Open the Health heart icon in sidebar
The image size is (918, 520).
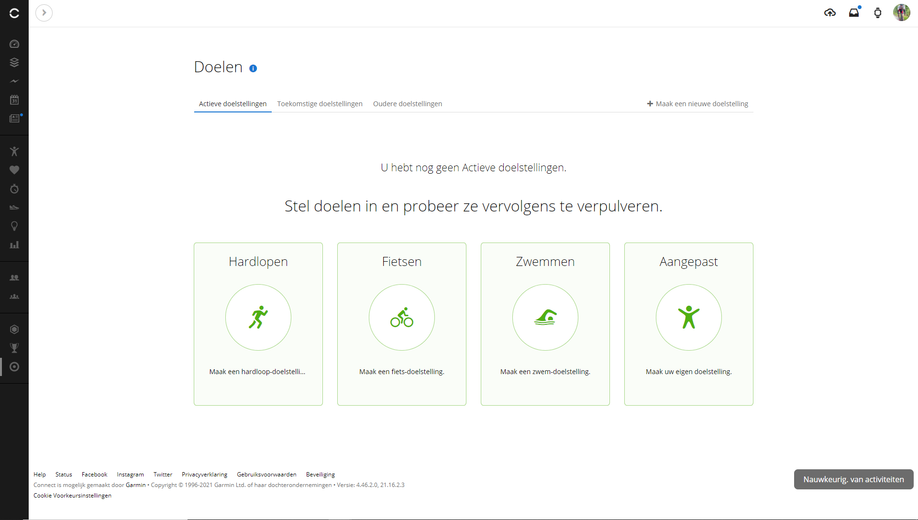[x=14, y=170]
